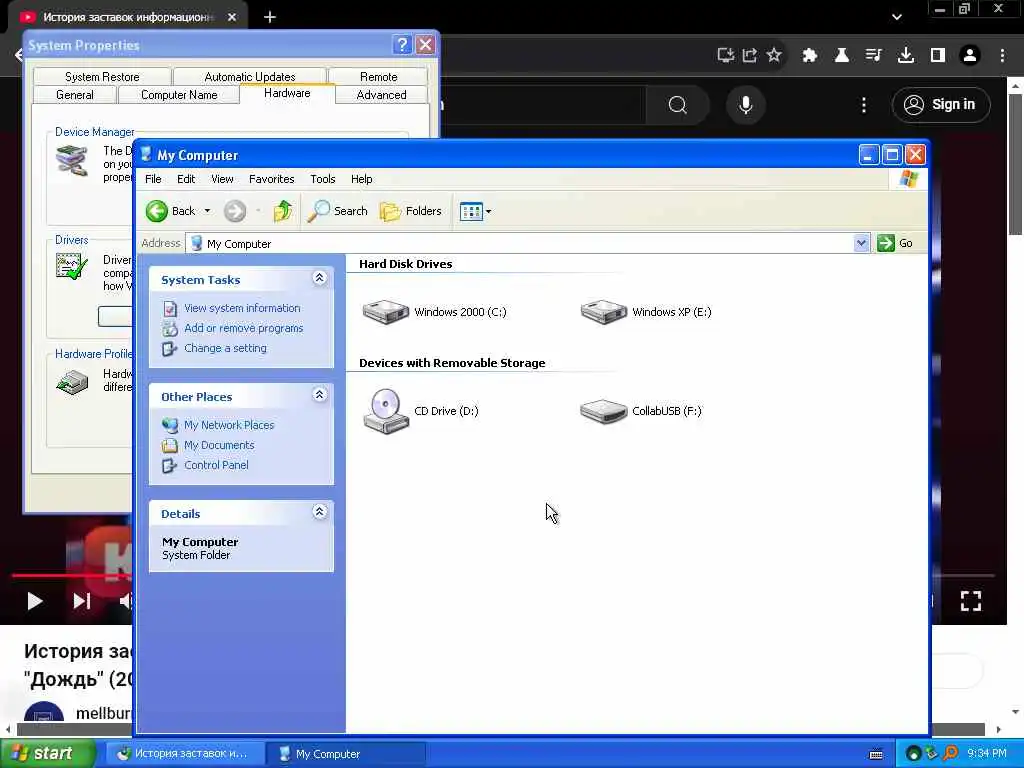The image size is (1024, 768).
Task: Click System Properties help question button
Action: (x=402, y=44)
